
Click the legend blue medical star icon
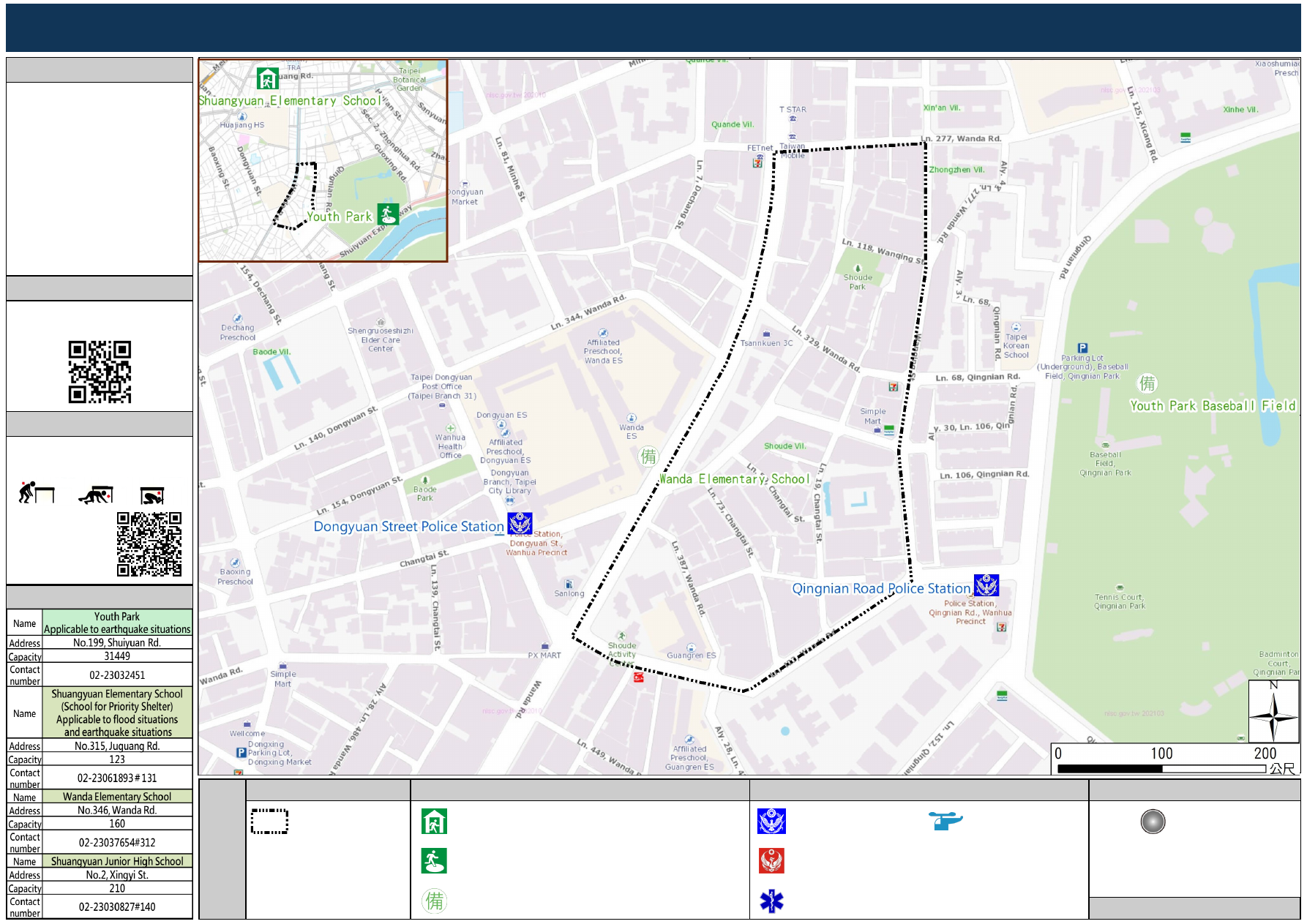pos(771,901)
